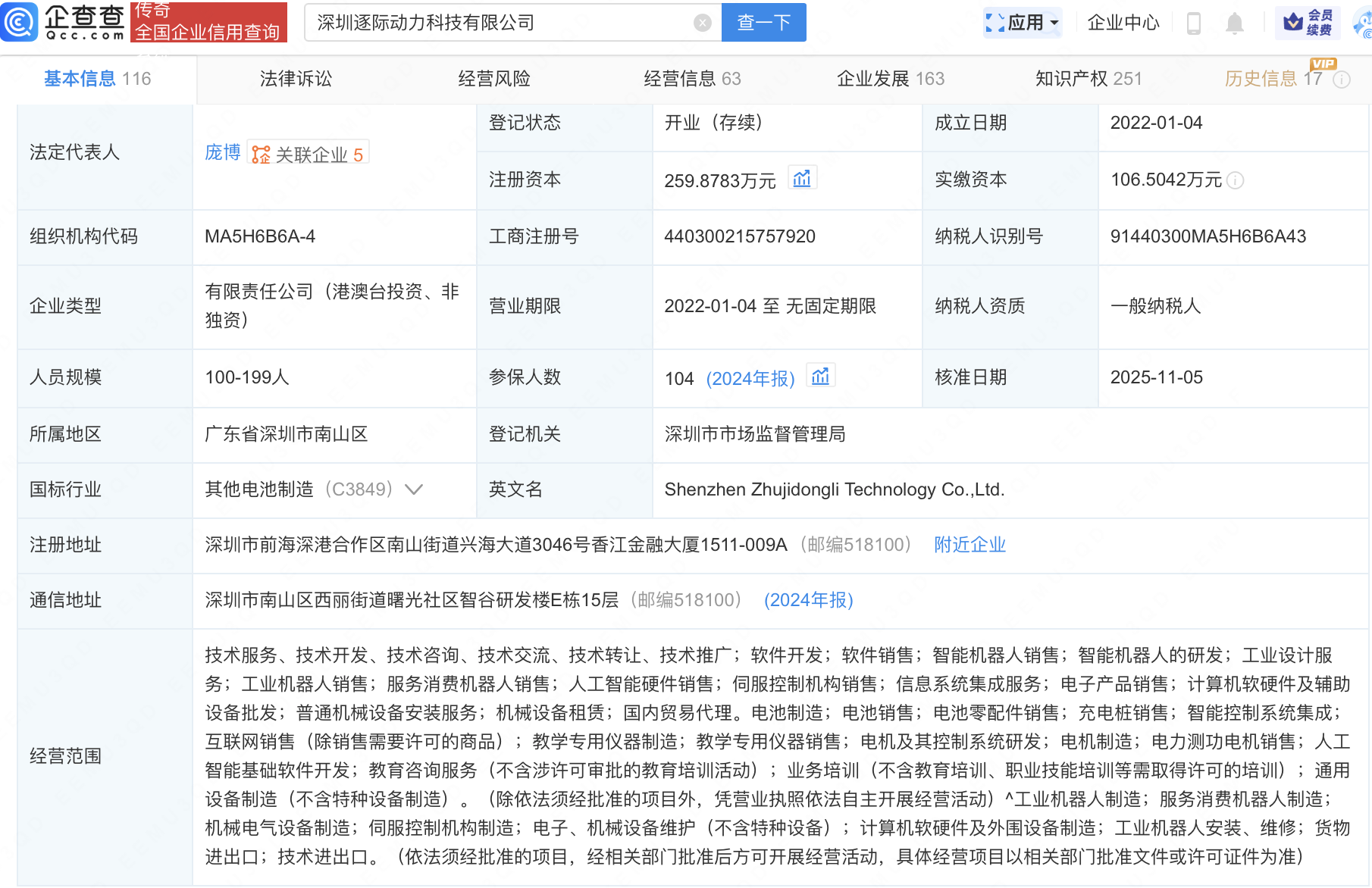This screenshot has height=888, width=1372.
Task: Open legal representative 庞博 link
Action: tap(222, 153)
